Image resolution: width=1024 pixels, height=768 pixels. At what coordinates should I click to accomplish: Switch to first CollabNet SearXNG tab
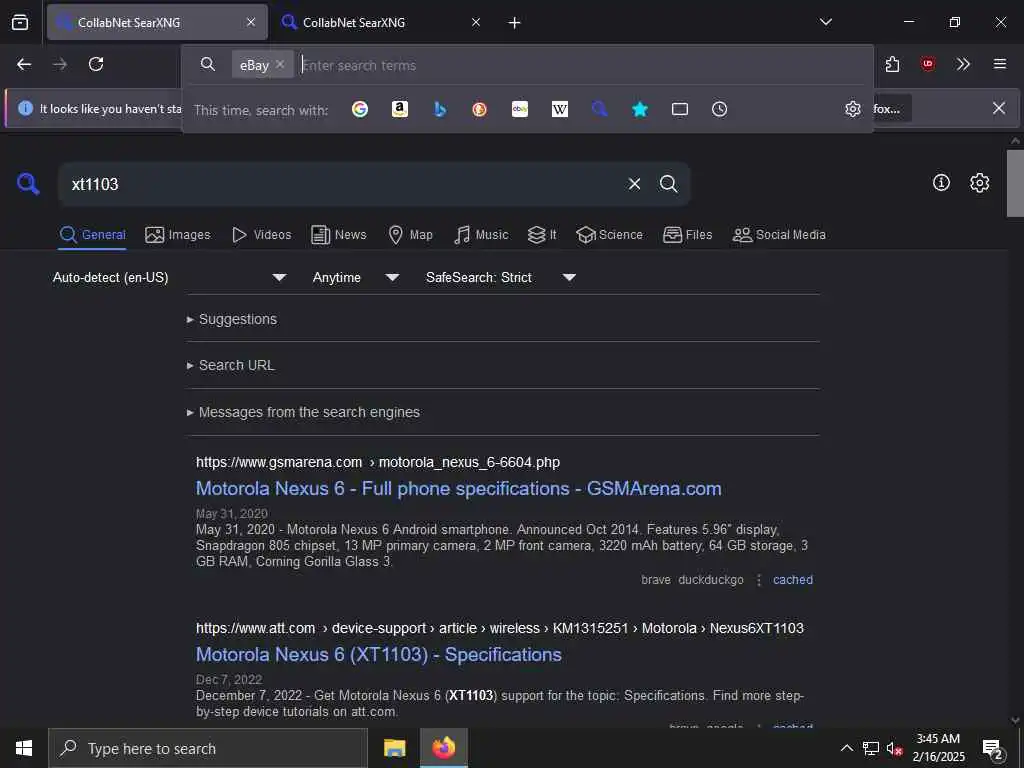click(157, 22)
